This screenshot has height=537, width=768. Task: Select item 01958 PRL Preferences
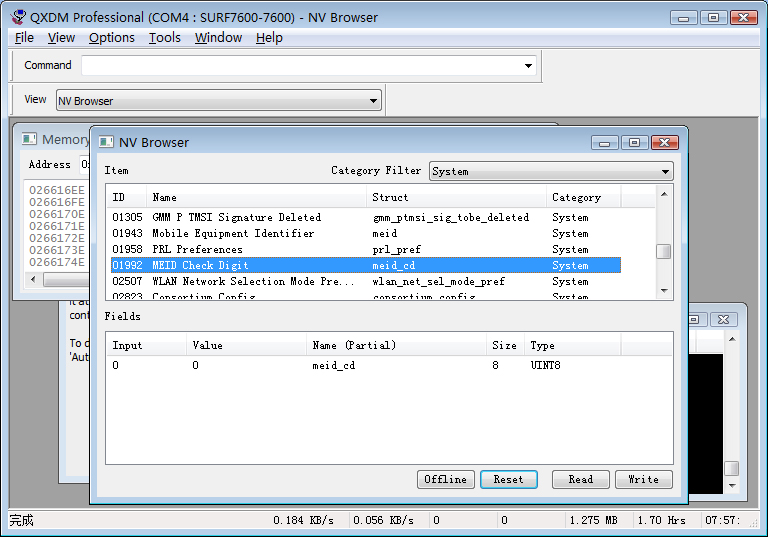pos(366,249)
